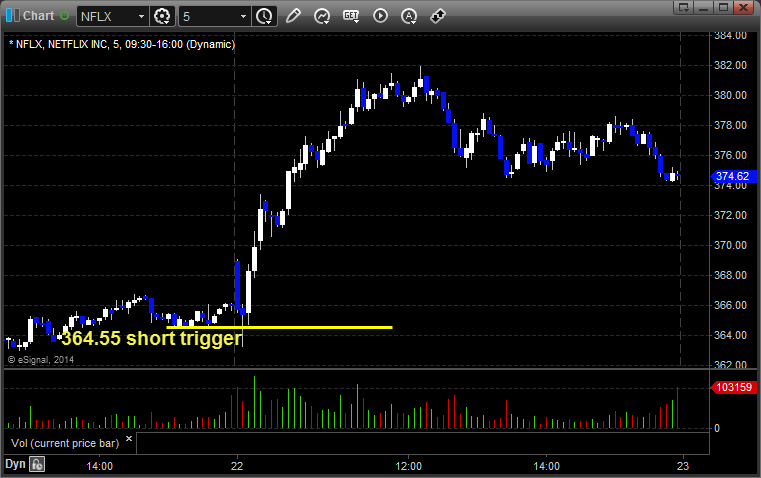Click the 103159 volume value marker
Viewport: 761px width, 478px height.
point(733,387)
